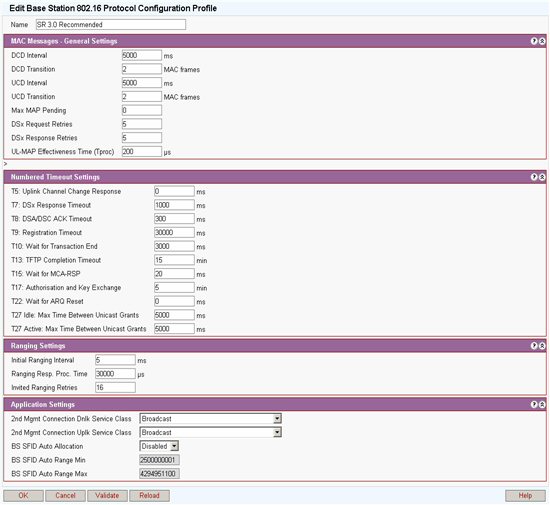This screenshot has height=505, width=550.
Task: Open help icon for Numbered Timeout Settings
Action: (534, 177)
